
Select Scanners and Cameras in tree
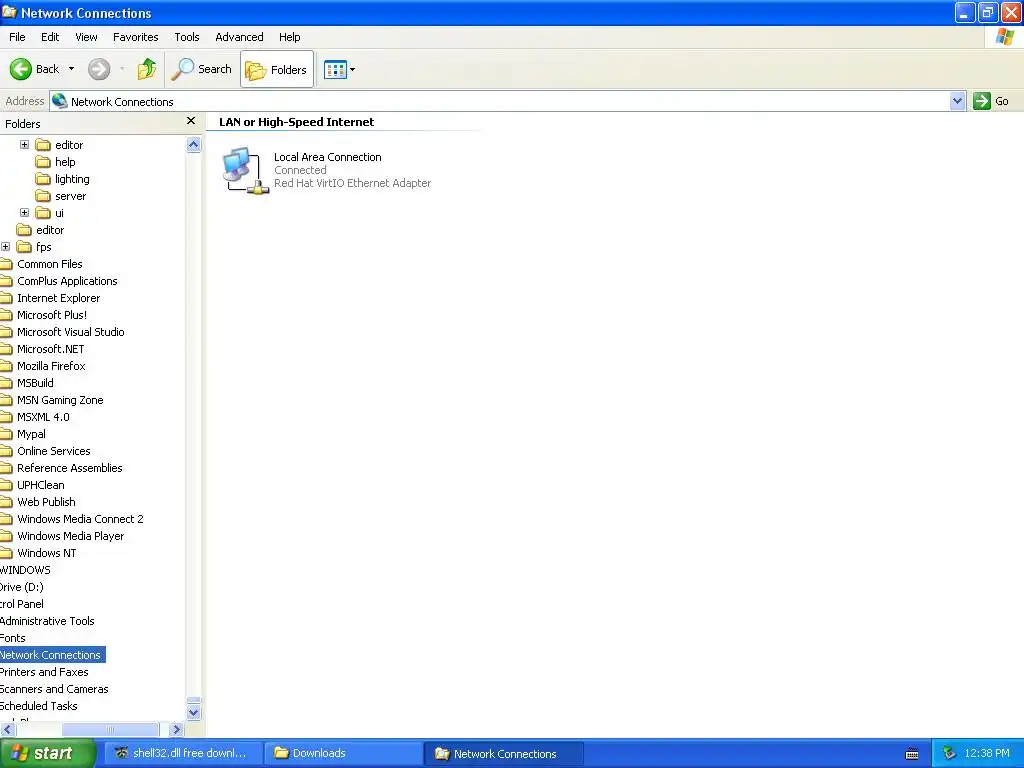54,688
